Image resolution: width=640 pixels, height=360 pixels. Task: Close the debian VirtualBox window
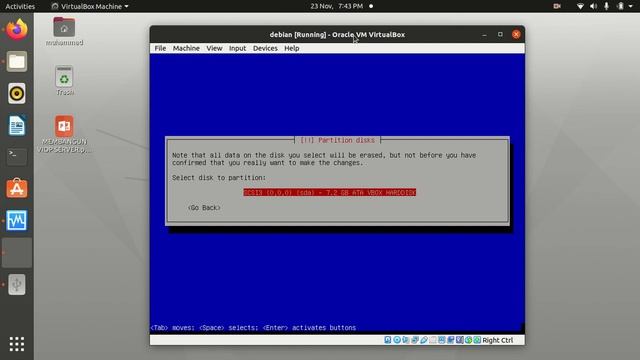(516, 35)
